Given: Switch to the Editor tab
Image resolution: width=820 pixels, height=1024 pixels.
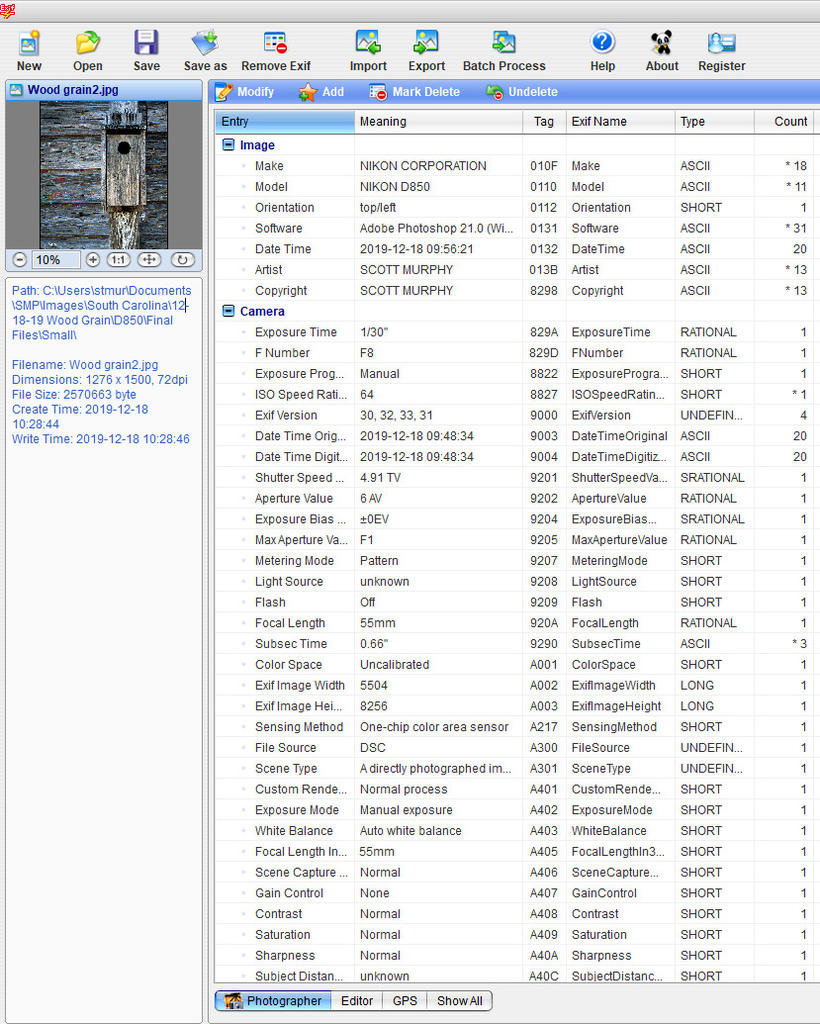Looking at the screenshot, I should pyautogui.click(x=357, y=1000).
